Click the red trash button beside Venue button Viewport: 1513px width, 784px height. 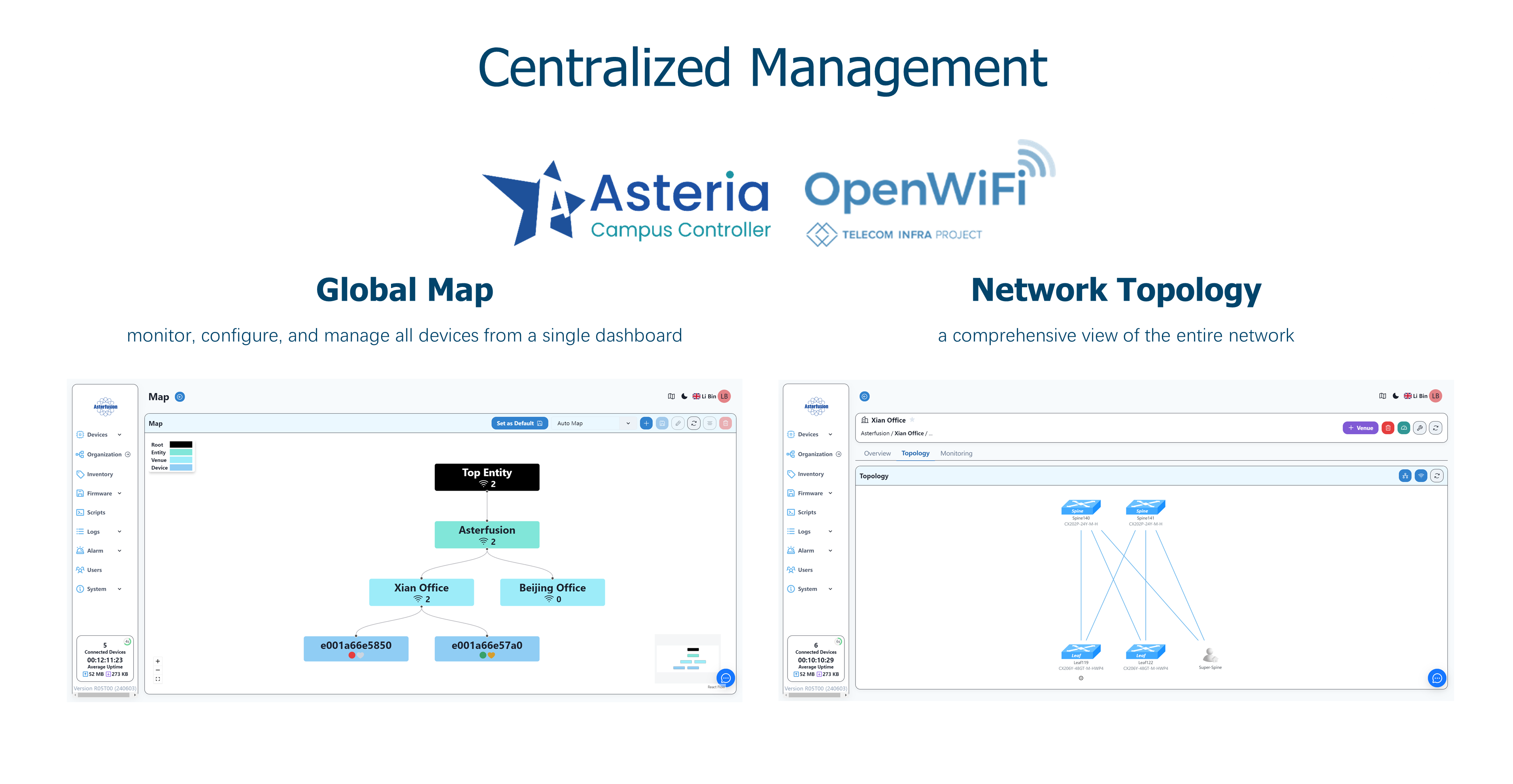pos(1388,428)
